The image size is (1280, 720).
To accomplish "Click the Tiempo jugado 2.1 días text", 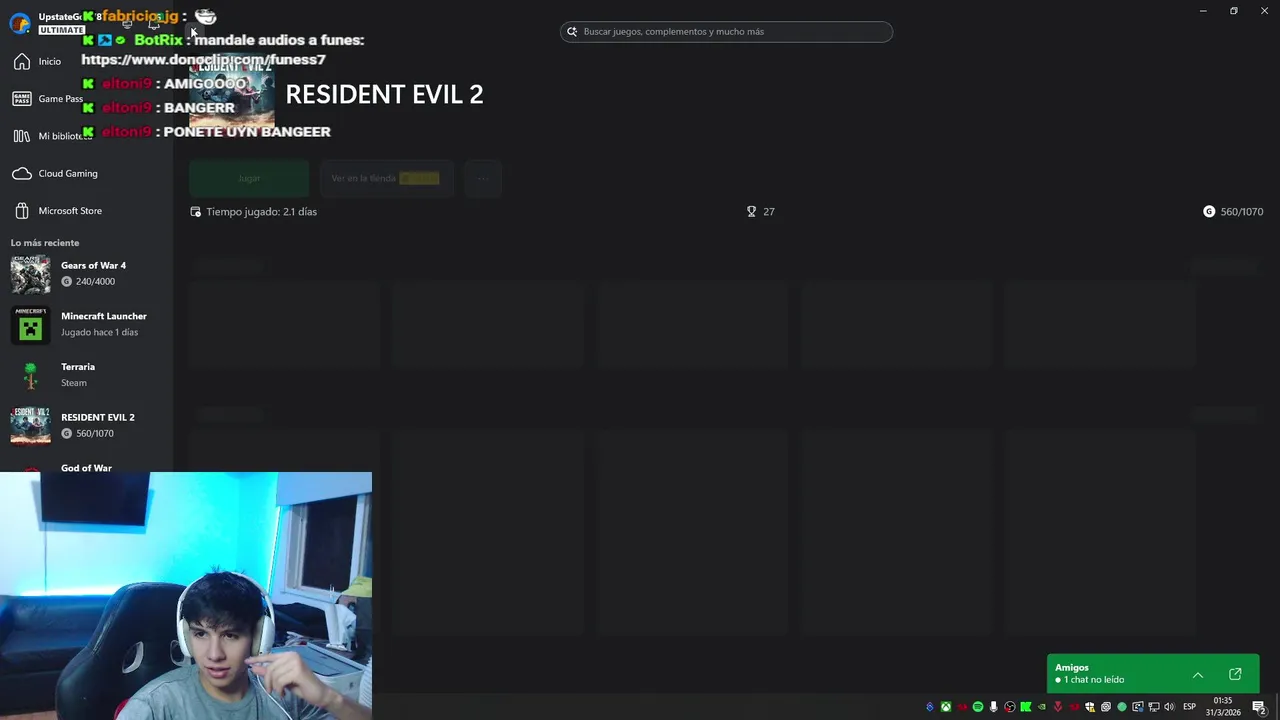I will 261,212.
